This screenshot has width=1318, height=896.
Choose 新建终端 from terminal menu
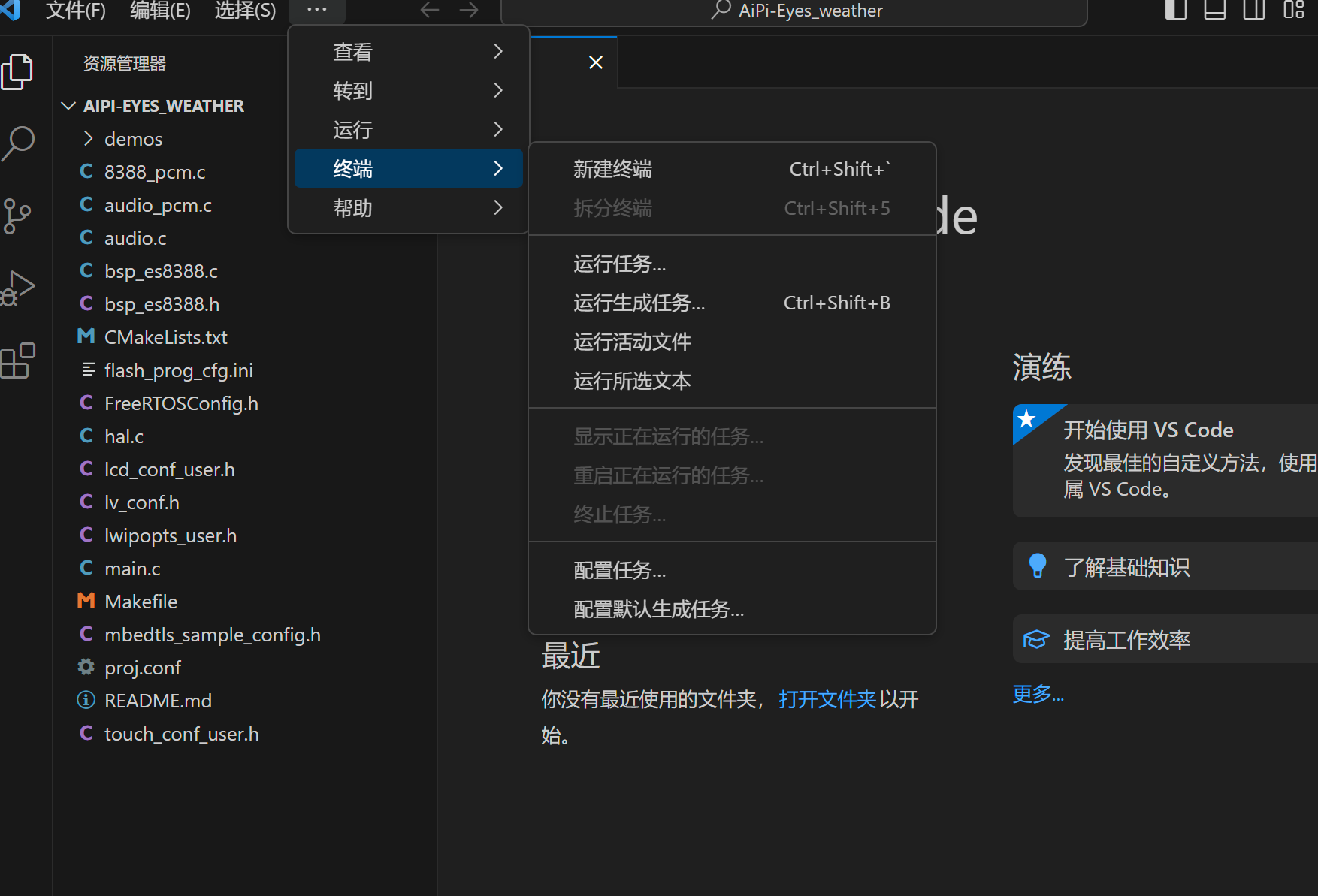[732, 169]
